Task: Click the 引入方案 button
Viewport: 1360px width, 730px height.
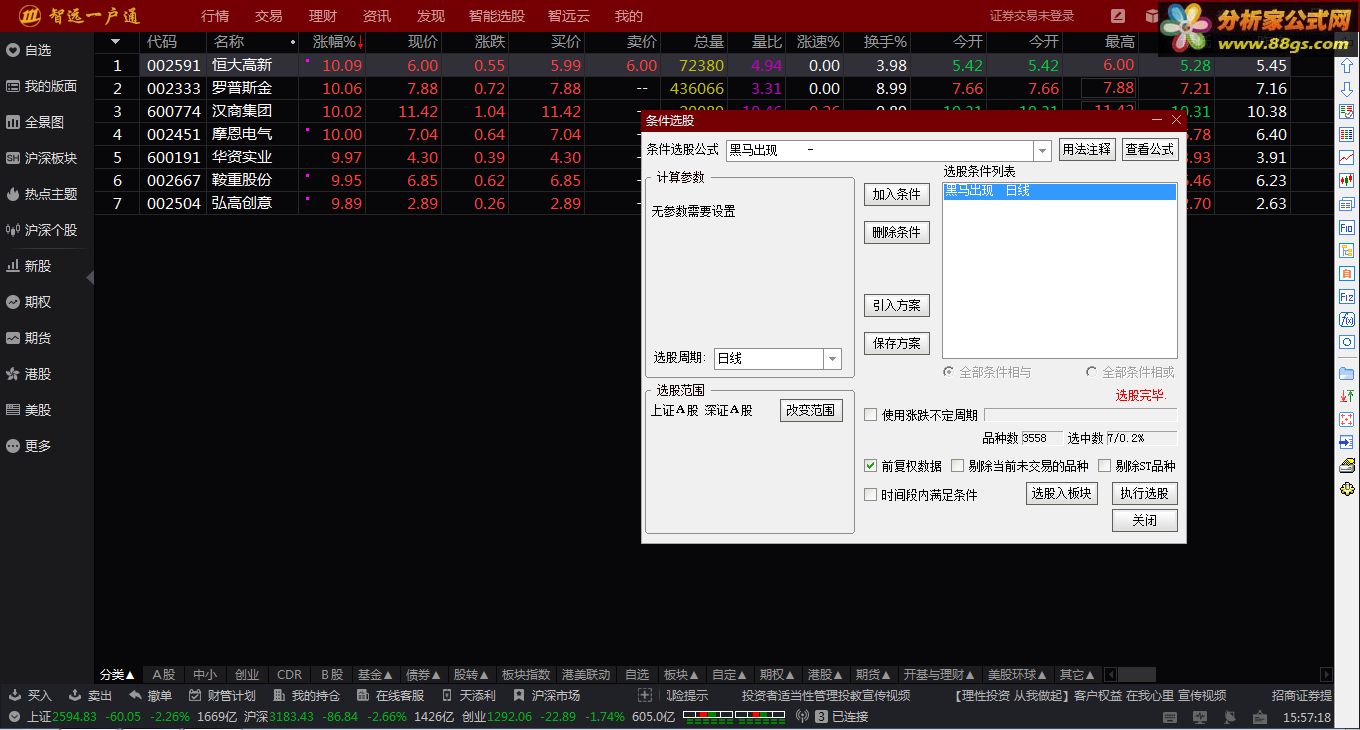Action: [897, 306]
